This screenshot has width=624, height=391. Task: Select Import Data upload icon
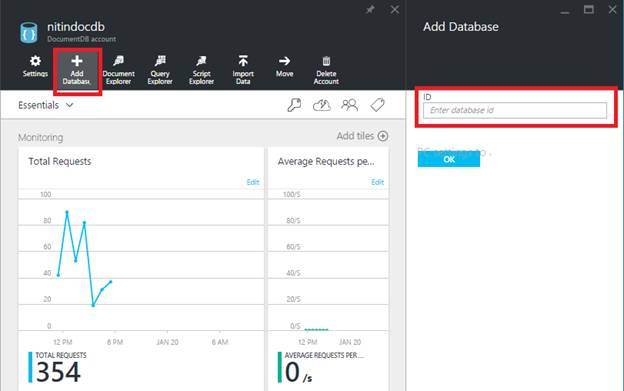pos(243,61)
